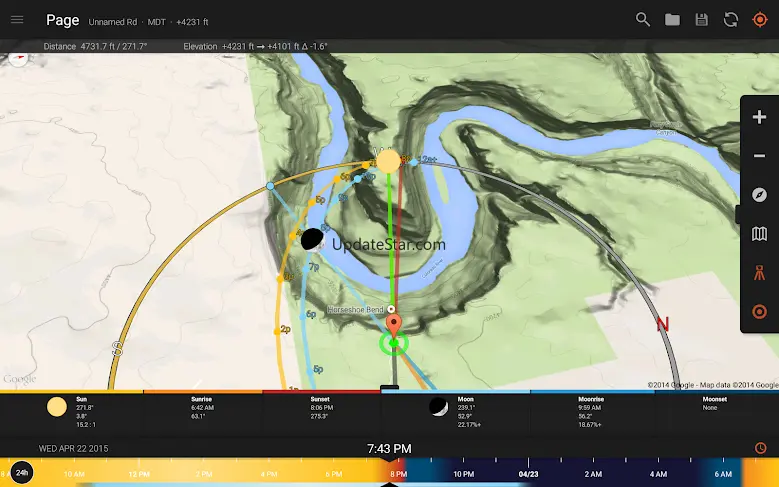Toggle the orange circle target marker
This screenshot has width=779, height=487.
[759, 312]
